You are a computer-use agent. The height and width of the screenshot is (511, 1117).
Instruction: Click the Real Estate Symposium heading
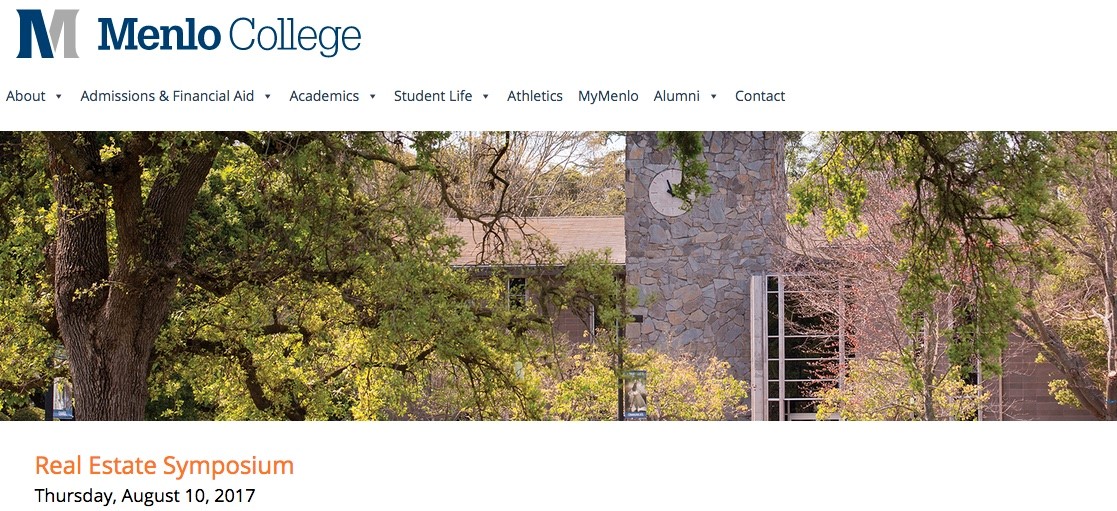165,466
